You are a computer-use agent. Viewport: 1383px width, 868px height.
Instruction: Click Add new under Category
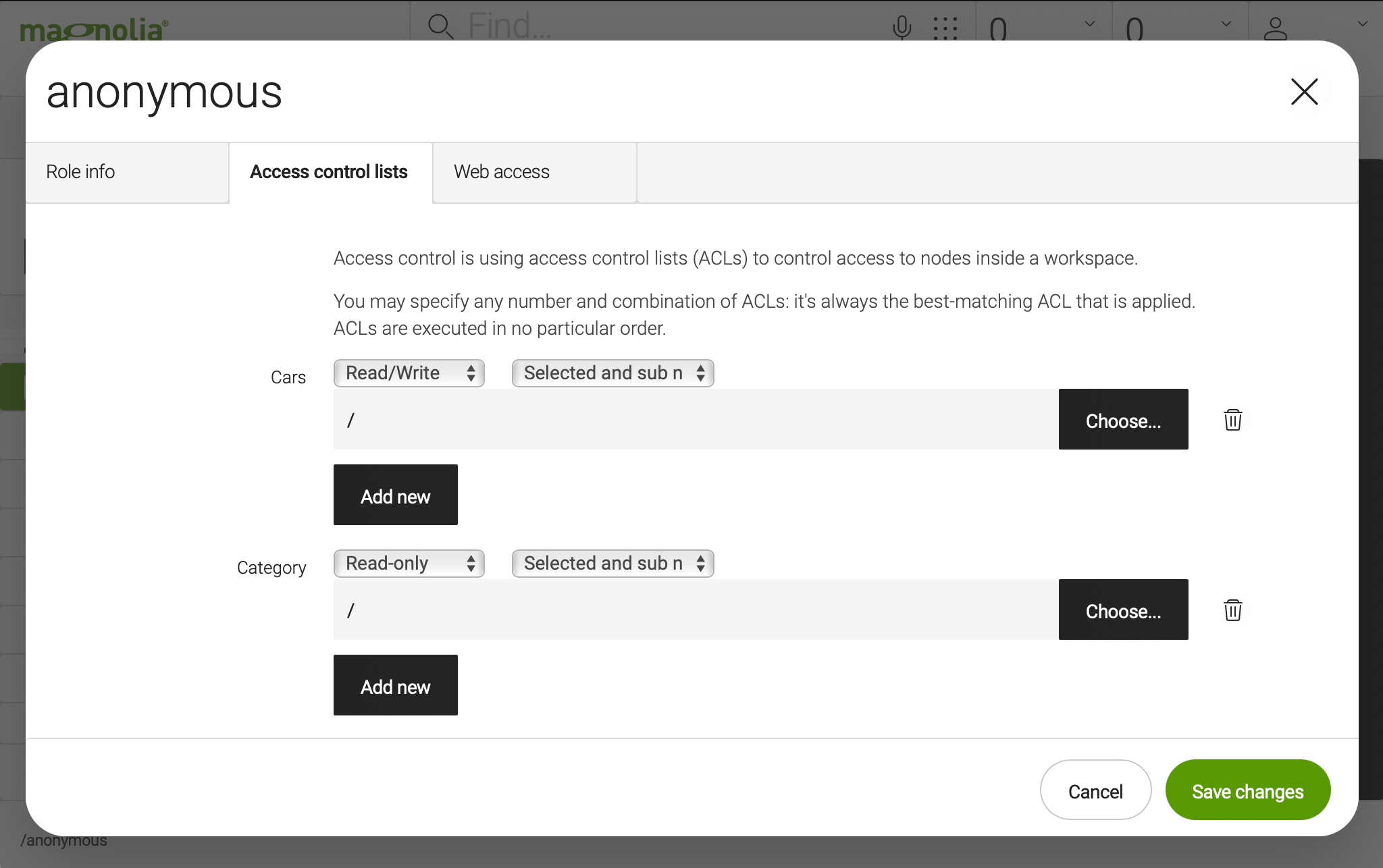pos(395,686)
